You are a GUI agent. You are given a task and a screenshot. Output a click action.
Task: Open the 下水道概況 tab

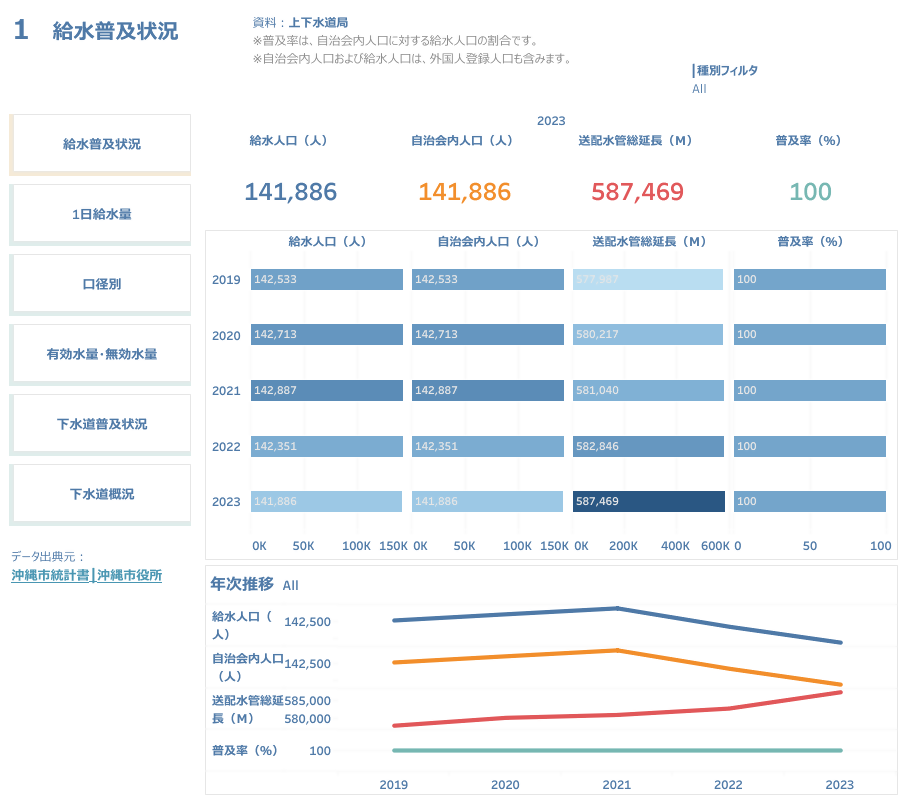click(x=101, y=494)
